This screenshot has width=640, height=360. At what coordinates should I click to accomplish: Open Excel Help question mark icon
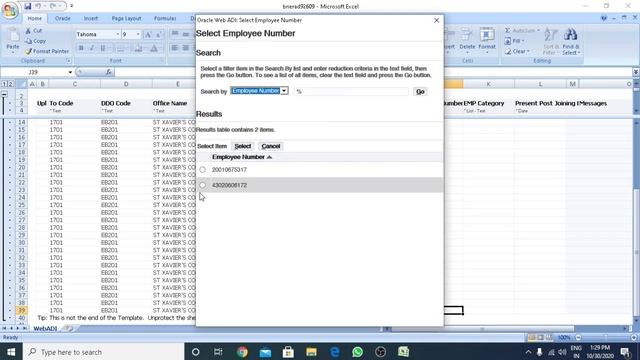click(604, 18)
